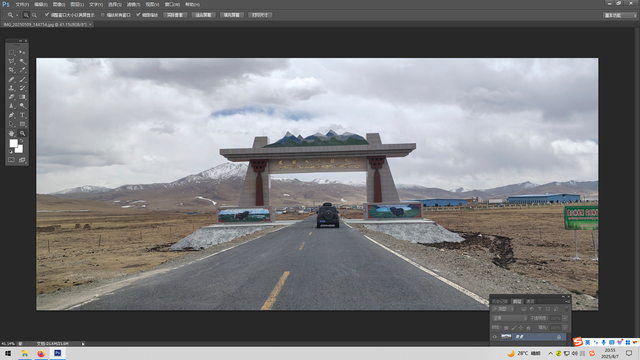Toggle the scrubby zoom checkbox

[138, 15]
